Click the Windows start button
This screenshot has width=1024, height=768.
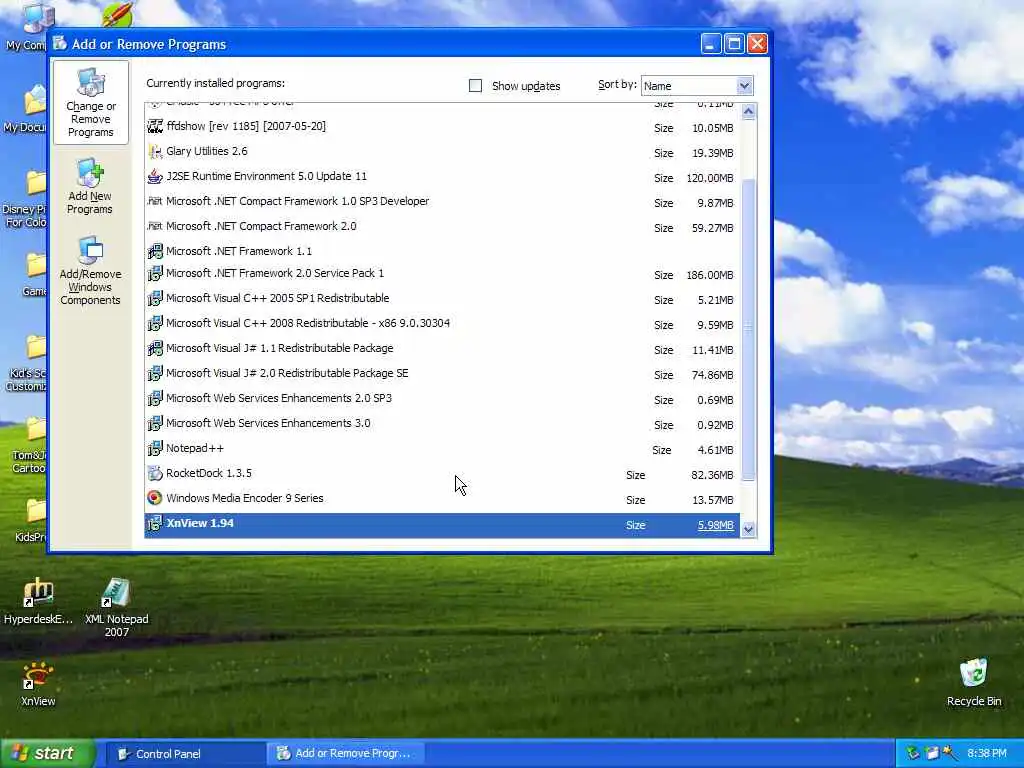47,753
